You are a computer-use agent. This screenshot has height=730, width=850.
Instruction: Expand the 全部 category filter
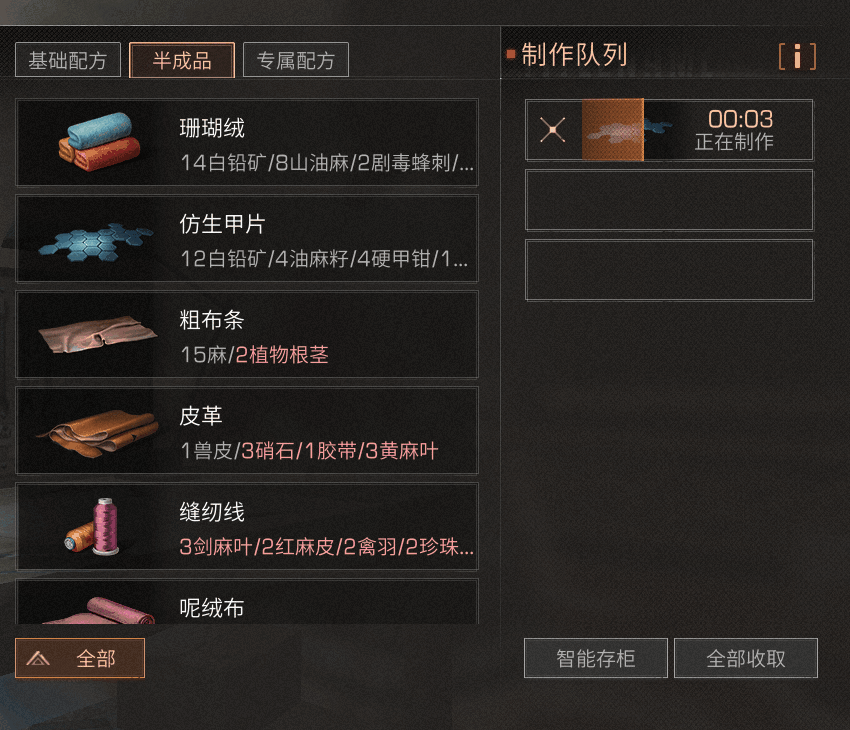coord(80,658)
